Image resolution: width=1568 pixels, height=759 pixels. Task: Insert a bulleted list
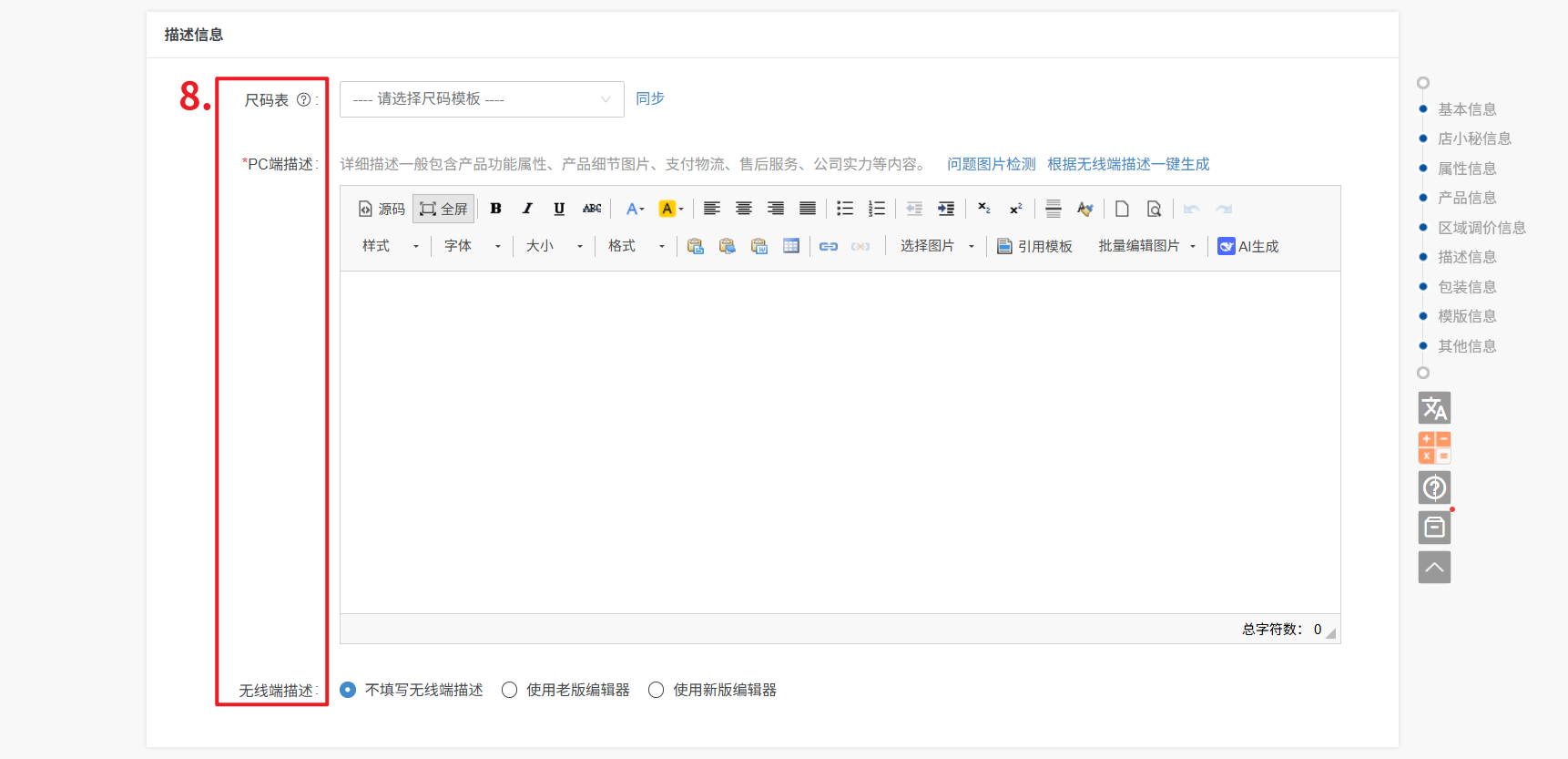click(844, 209)
